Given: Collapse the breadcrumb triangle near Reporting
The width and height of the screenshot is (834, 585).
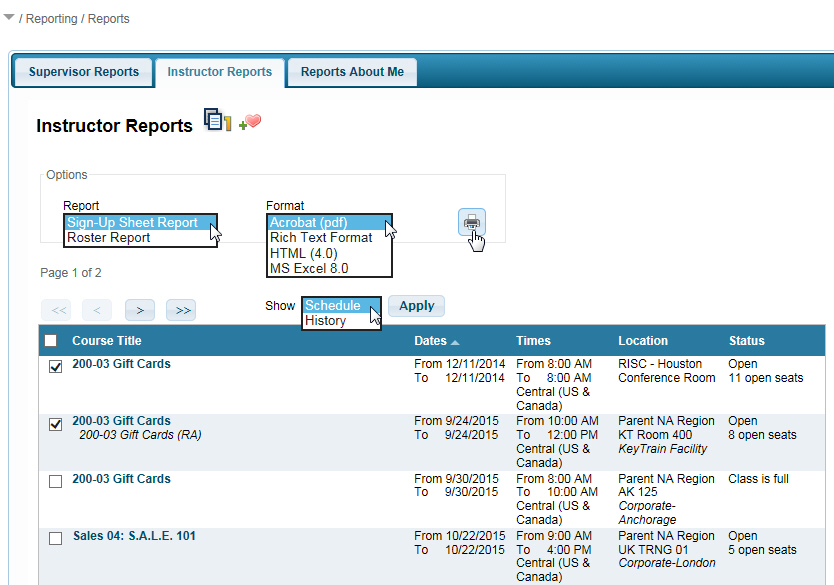Looking at the screenshot, I should click(9, 17).
